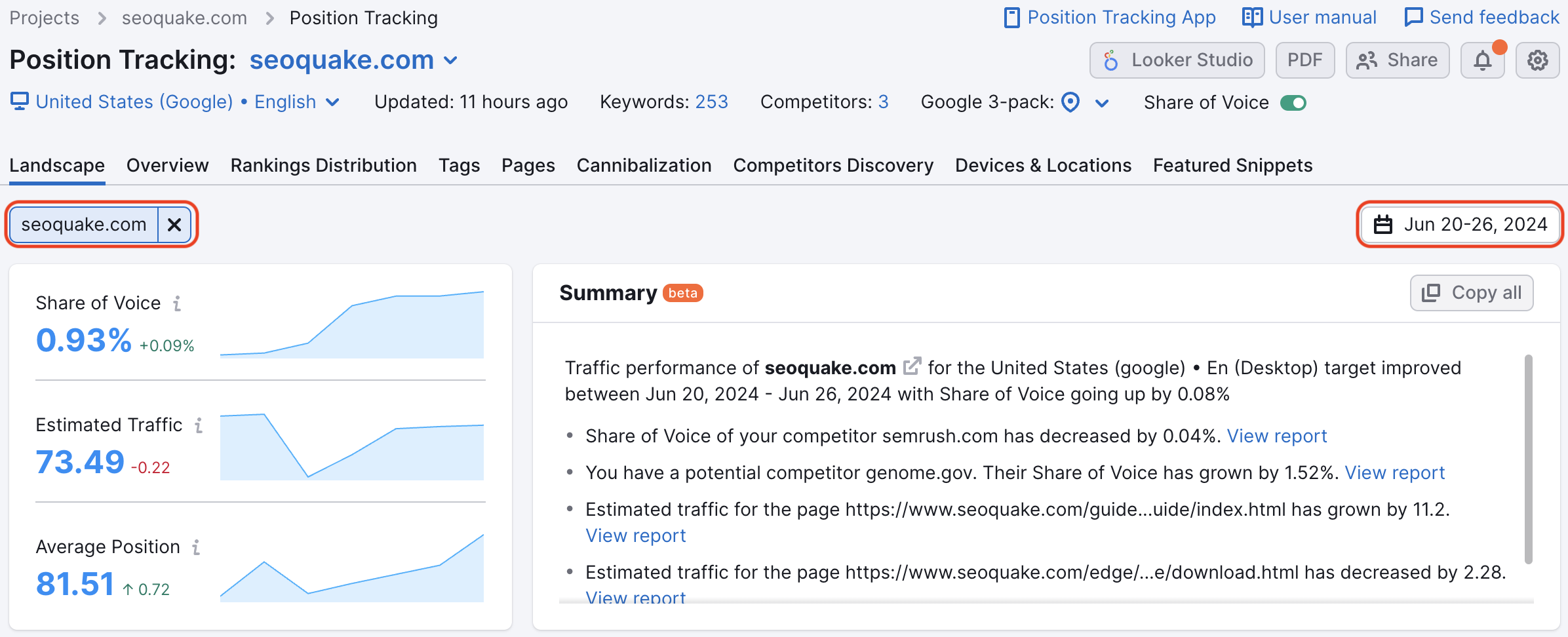This screenshot has width=1568, height=637.
Task: Click United States (Google) English link
Action: coord(176,102)
